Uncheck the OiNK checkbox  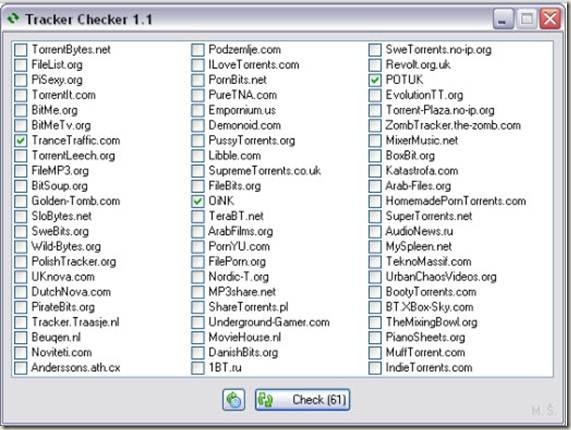198,201
